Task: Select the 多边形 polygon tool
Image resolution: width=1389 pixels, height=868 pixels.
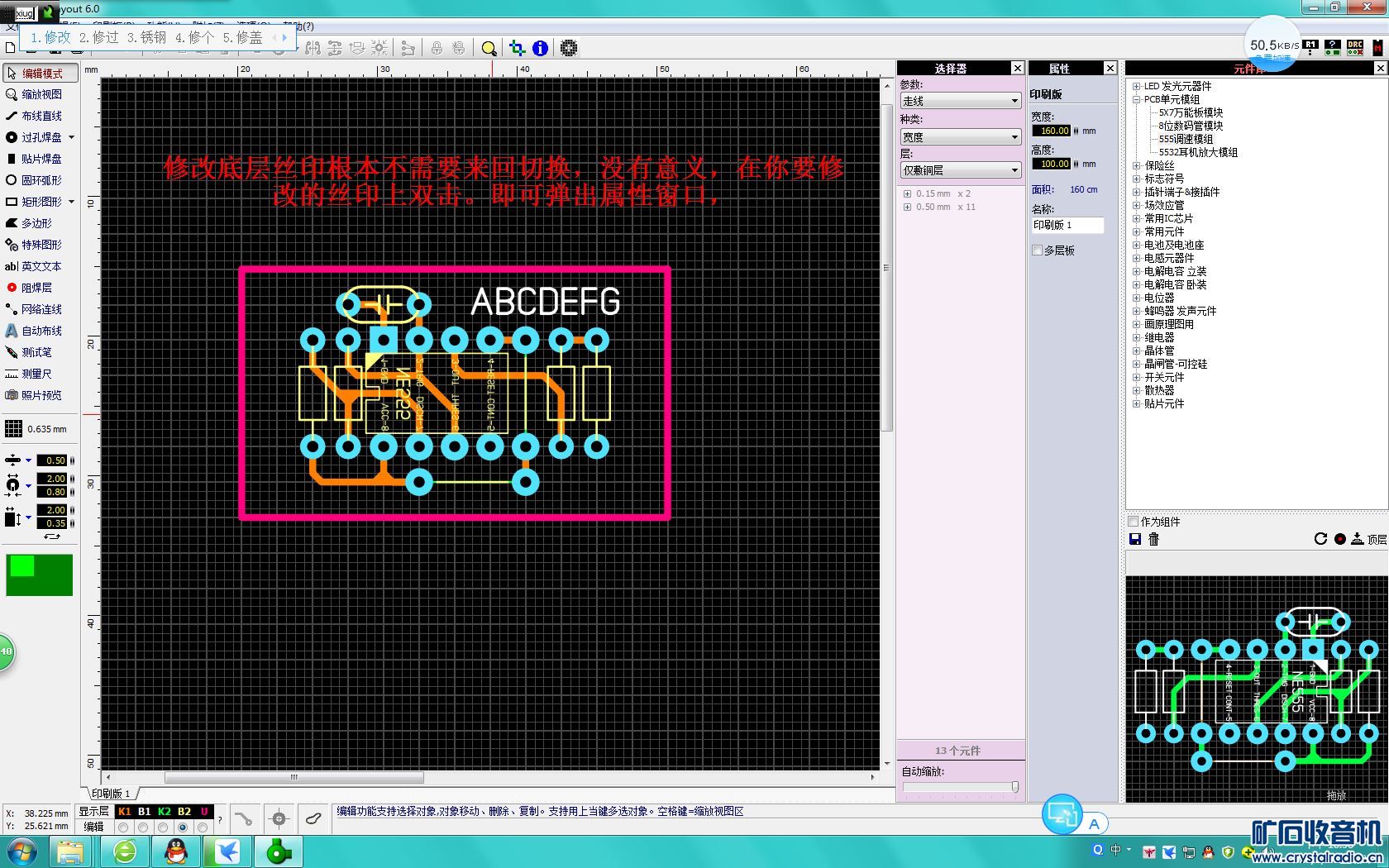Action: (36, 223)
